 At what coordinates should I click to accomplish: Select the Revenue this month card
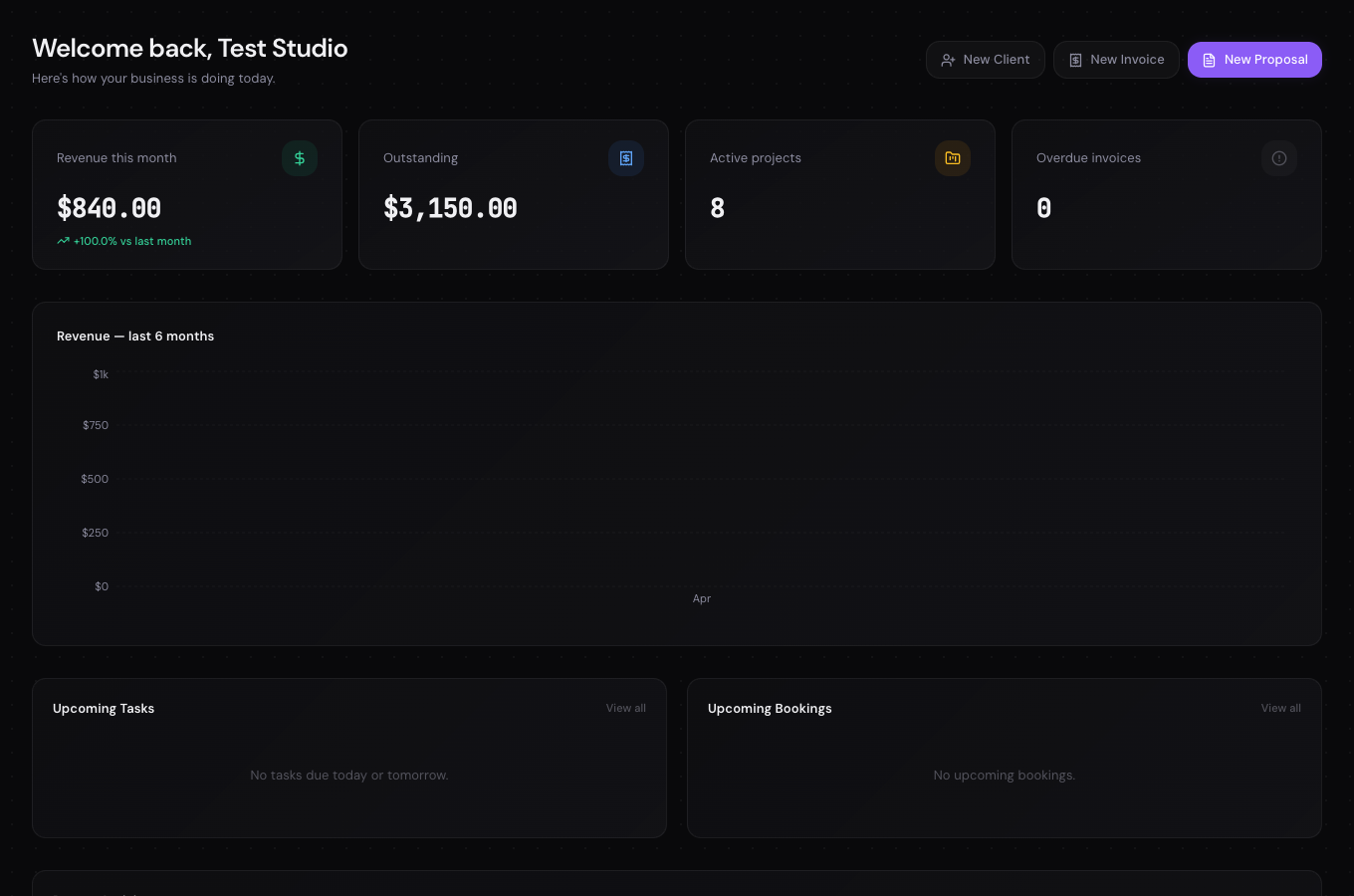187,194
